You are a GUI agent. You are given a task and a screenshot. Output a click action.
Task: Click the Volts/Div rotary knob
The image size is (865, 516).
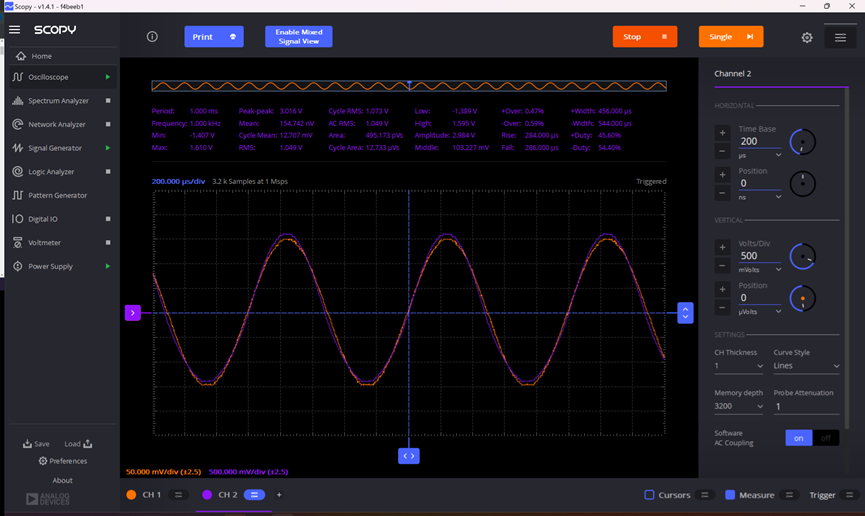pyautogui.click(x=803, y=257)
